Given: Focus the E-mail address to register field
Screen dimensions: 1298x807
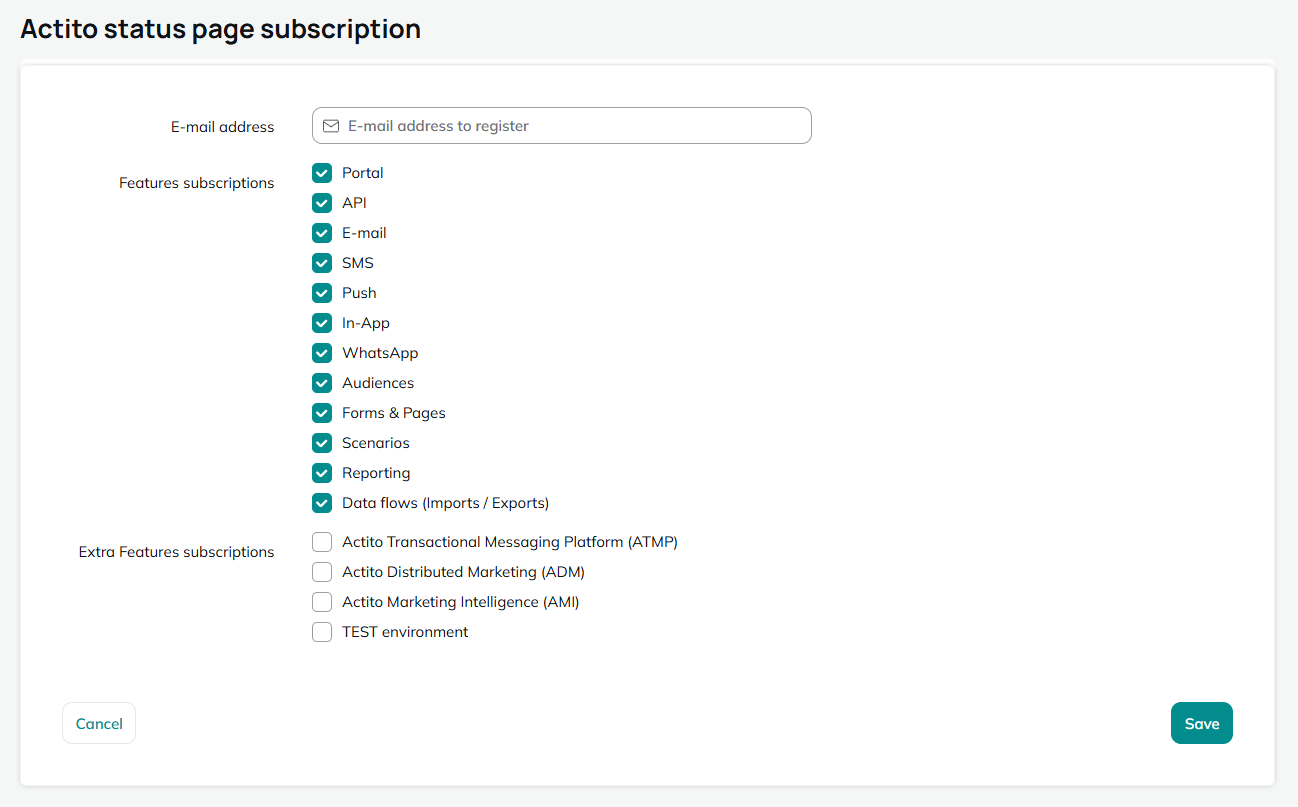Looking at the screenshot, I should (562, 126).
